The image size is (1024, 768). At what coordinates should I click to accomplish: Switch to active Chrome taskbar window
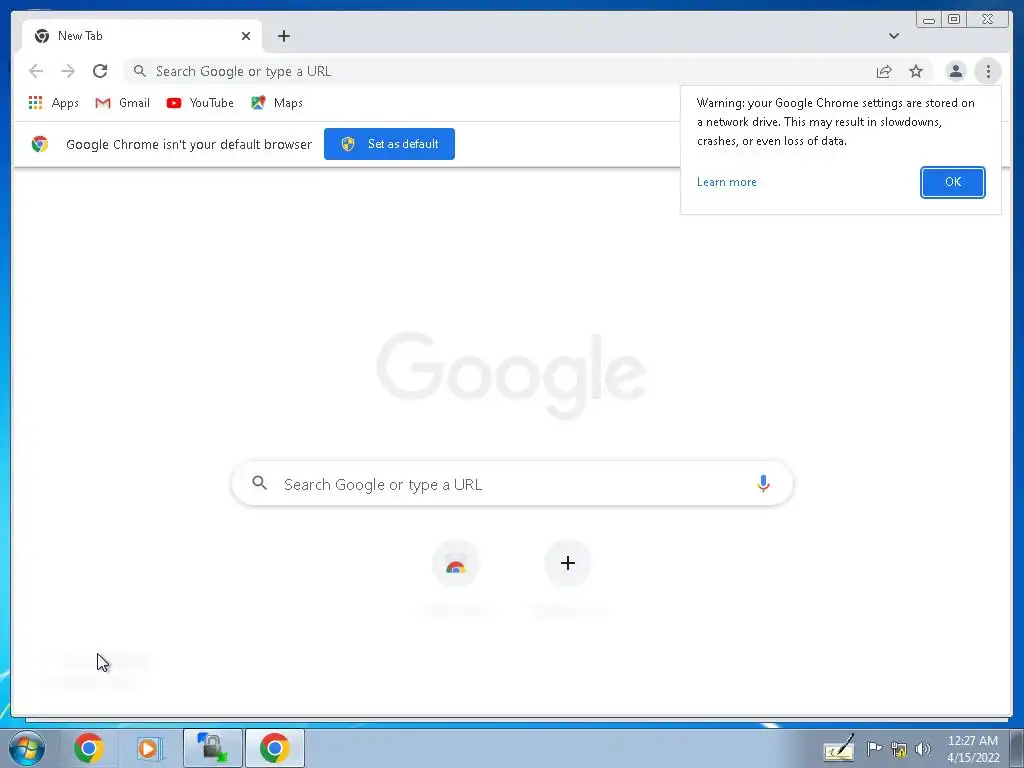274,748
